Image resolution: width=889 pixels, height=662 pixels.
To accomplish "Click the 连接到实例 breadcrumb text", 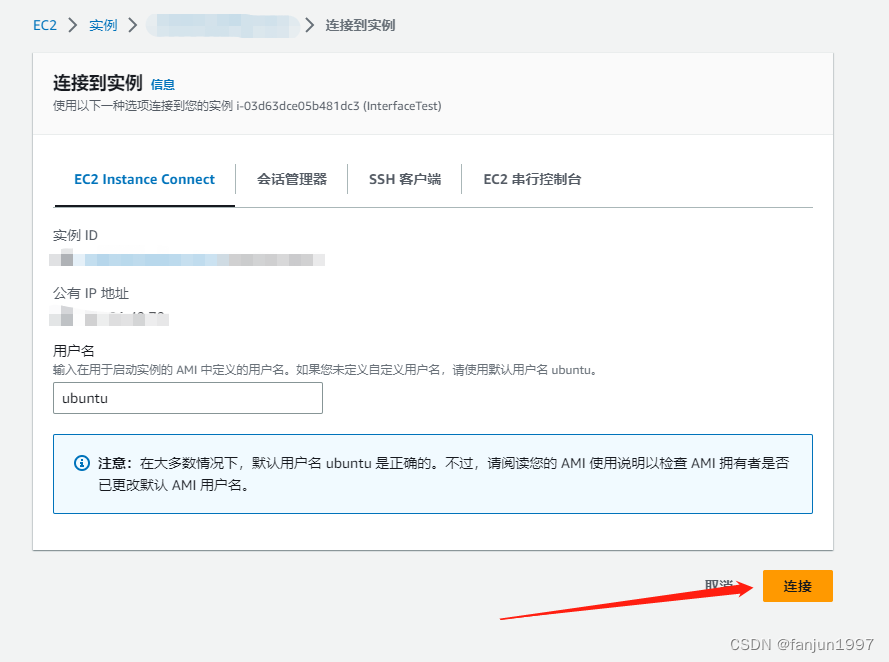I will (x=360, y=26).
